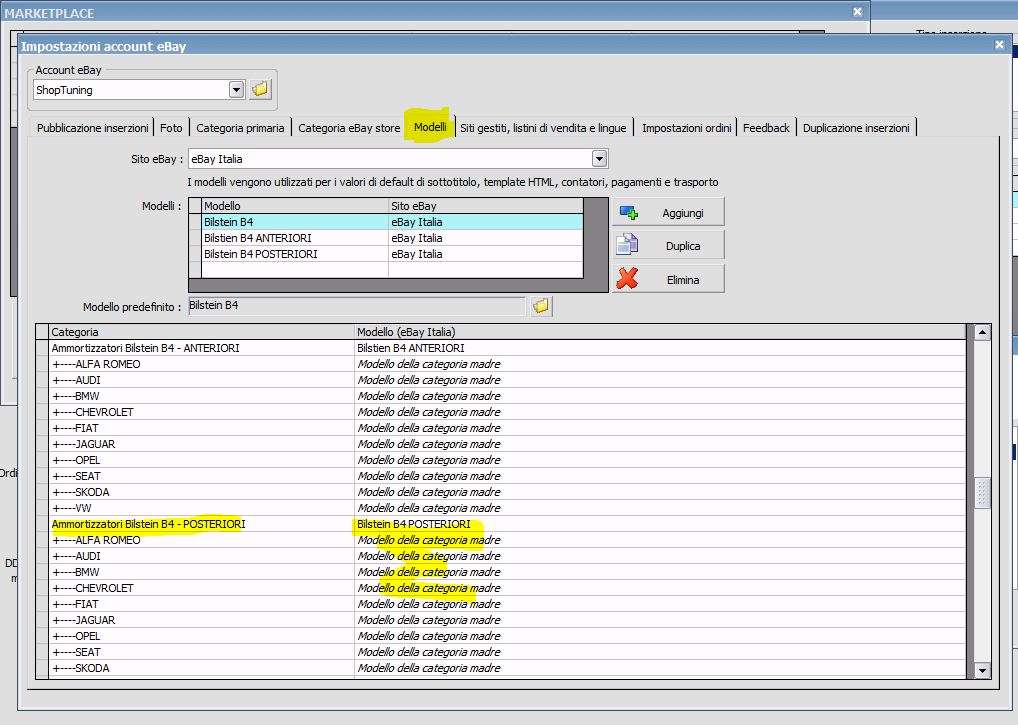1018x725 pixels.
Task: Open the Foto tab
Action: (x=171, y=128)
